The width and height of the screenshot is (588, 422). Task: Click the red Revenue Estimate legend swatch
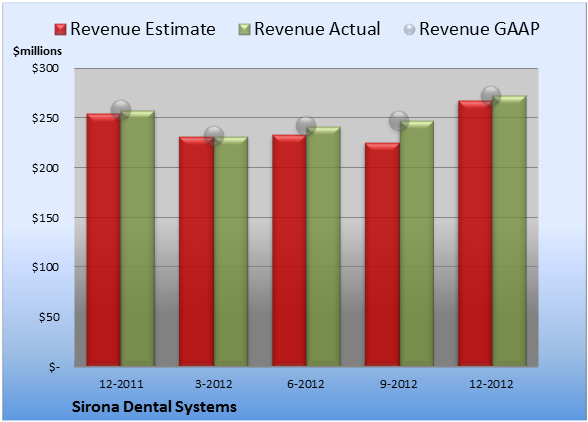[60, 30]
